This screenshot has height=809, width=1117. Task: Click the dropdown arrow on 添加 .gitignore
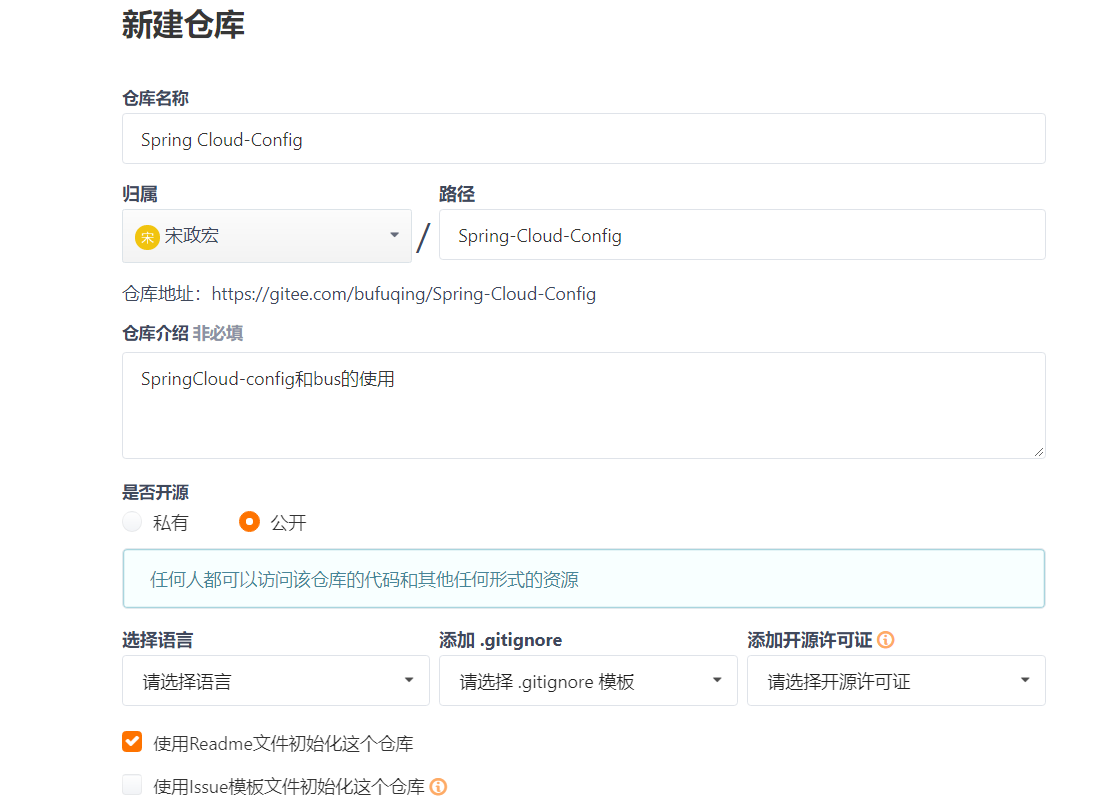tap(717, 680)
